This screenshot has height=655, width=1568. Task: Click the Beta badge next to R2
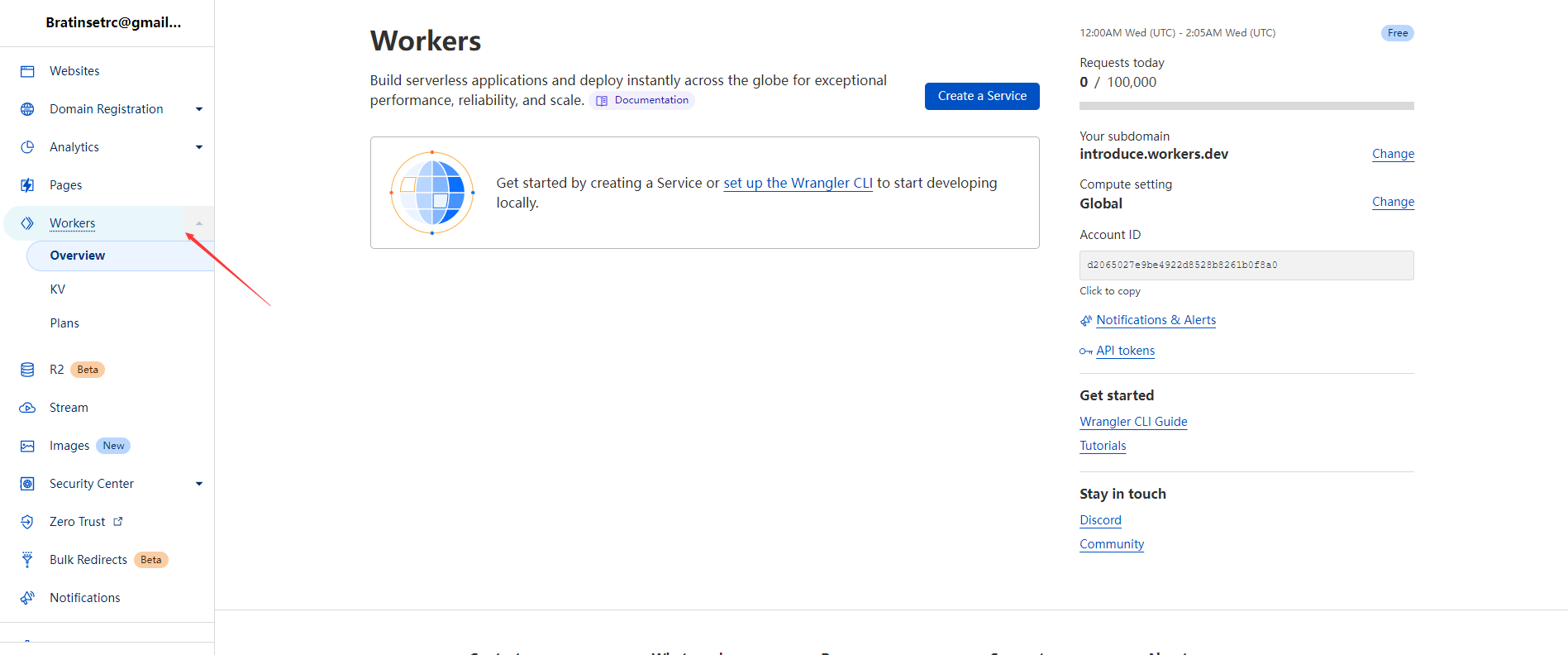(x=88, y=370)
